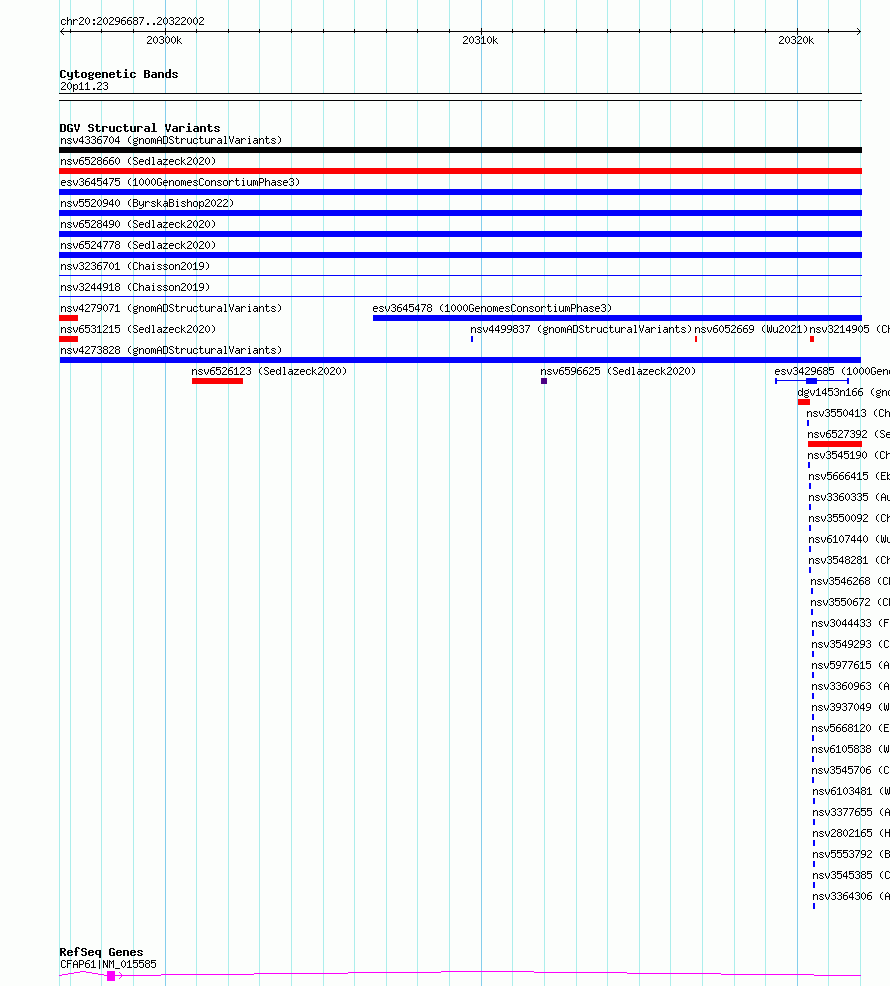Click the nsv6531215 (Sedlazeck2020) label
This screenshot has width=890, height=986.
coord(138,329)
